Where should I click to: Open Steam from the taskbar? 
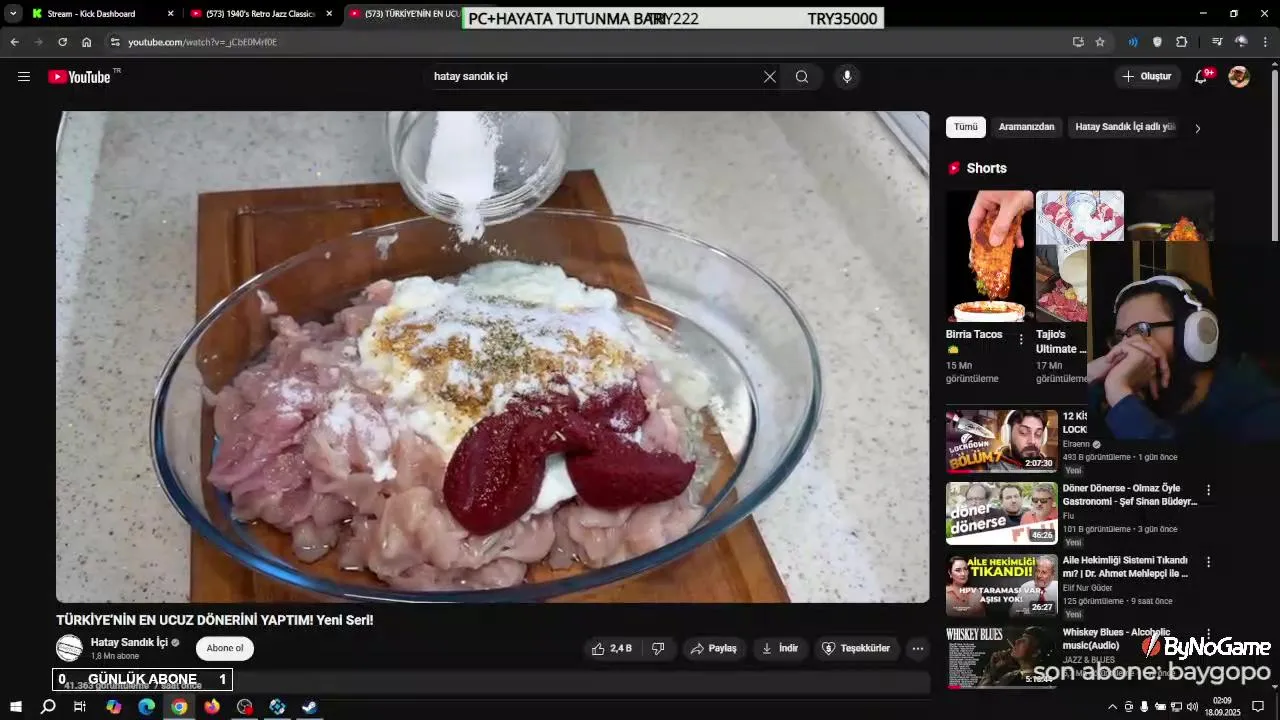[310, 707]
